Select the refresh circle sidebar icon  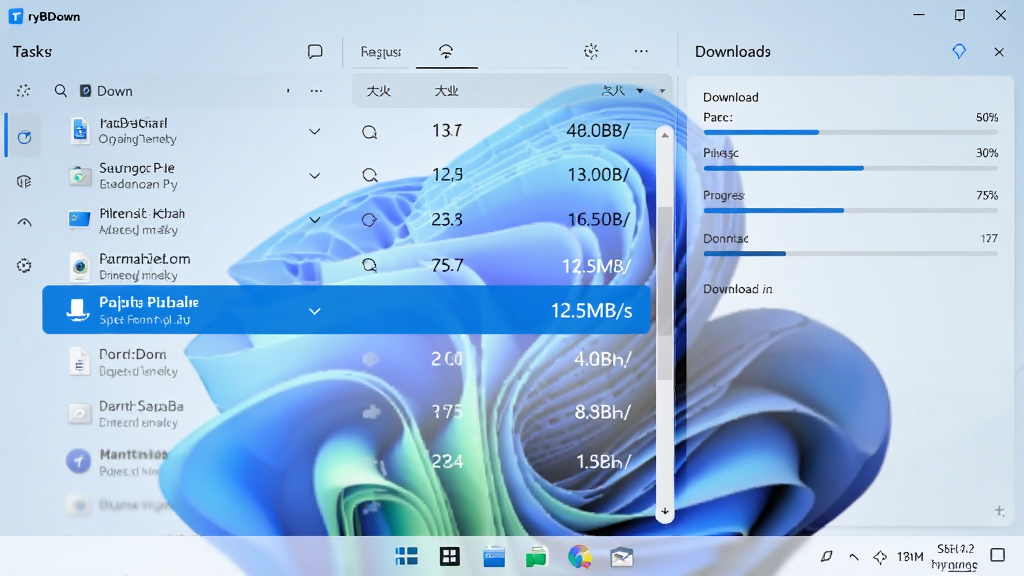[24, 136]
